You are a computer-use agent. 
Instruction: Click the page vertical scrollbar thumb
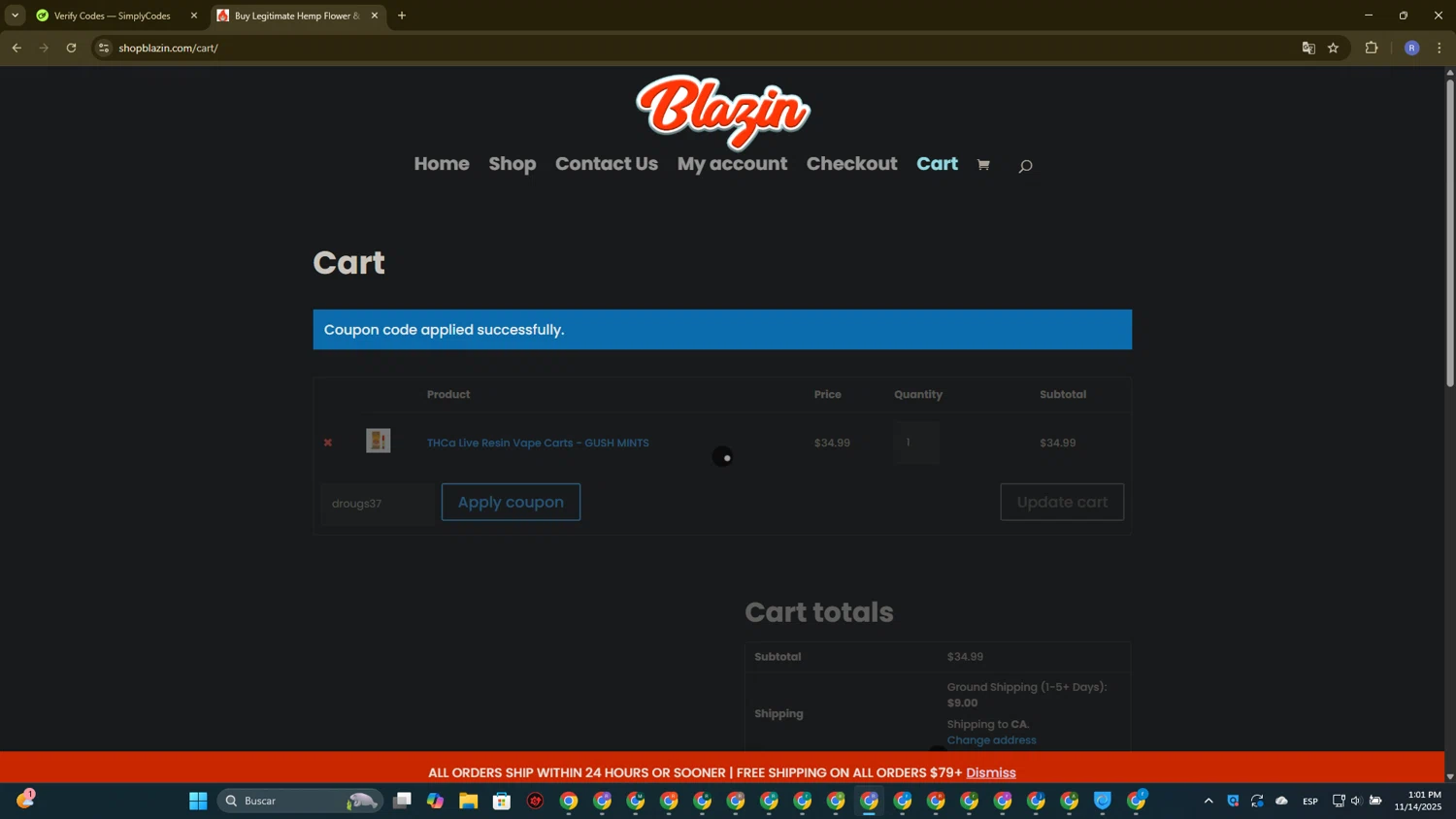(1449, 233)
